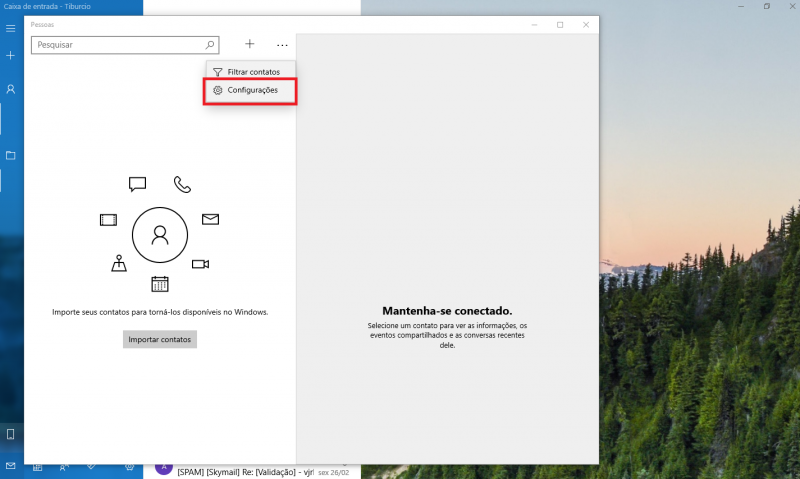Expand the Mail app hamburger menu
Viewport: 800px width, 479px height.
tap(11, 29)
